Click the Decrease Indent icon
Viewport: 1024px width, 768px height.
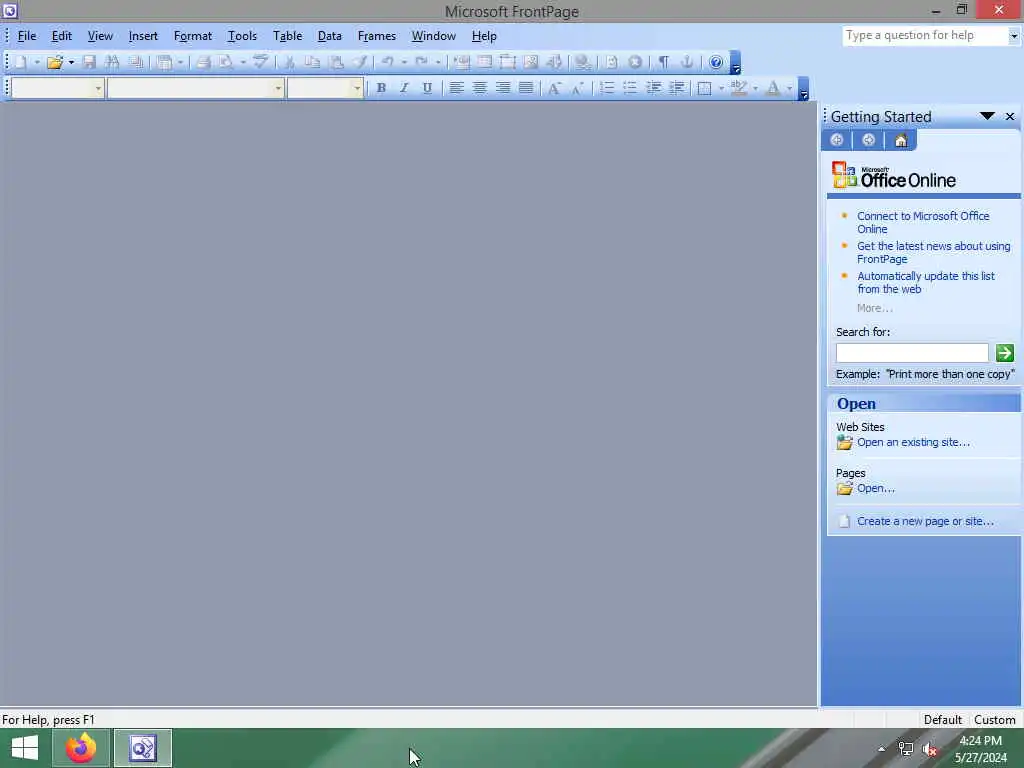click(654, 88)
